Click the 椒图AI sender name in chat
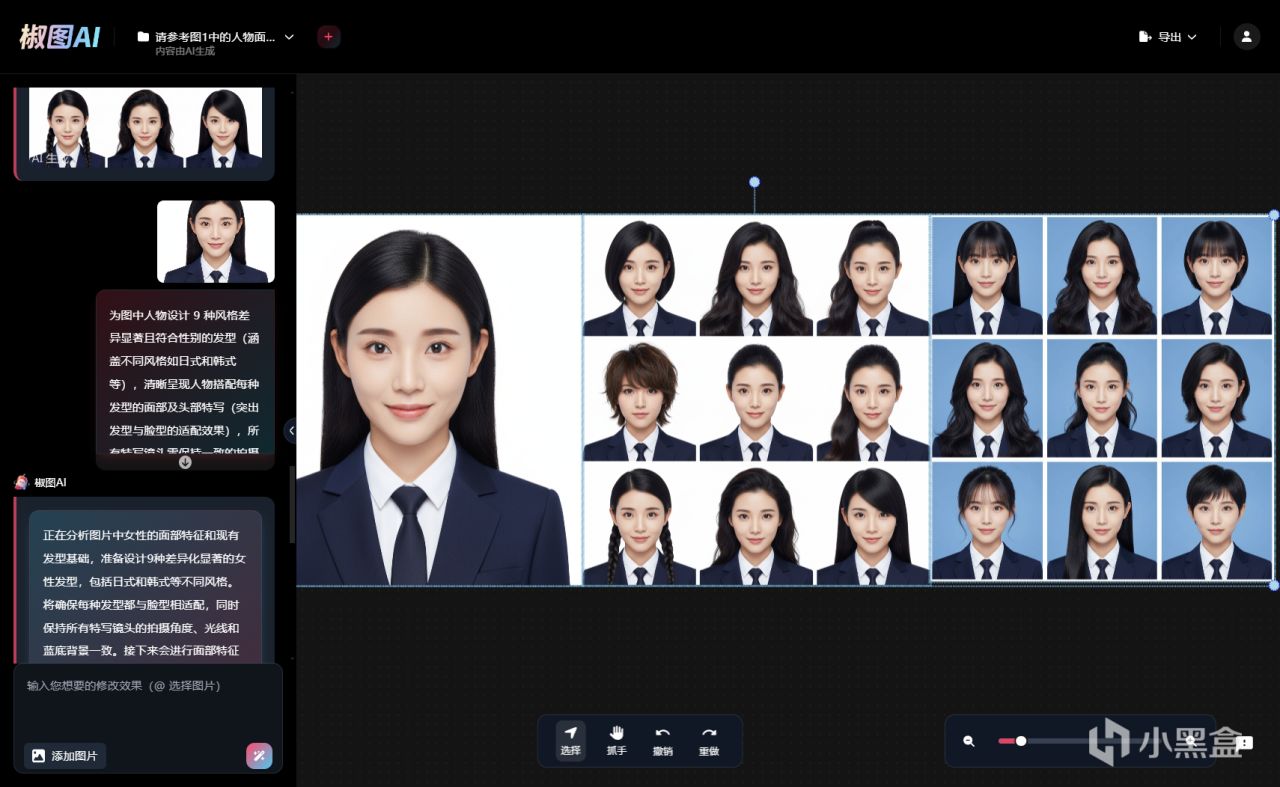This screenshot has width=1280, height=787. (x=50, y=482)
